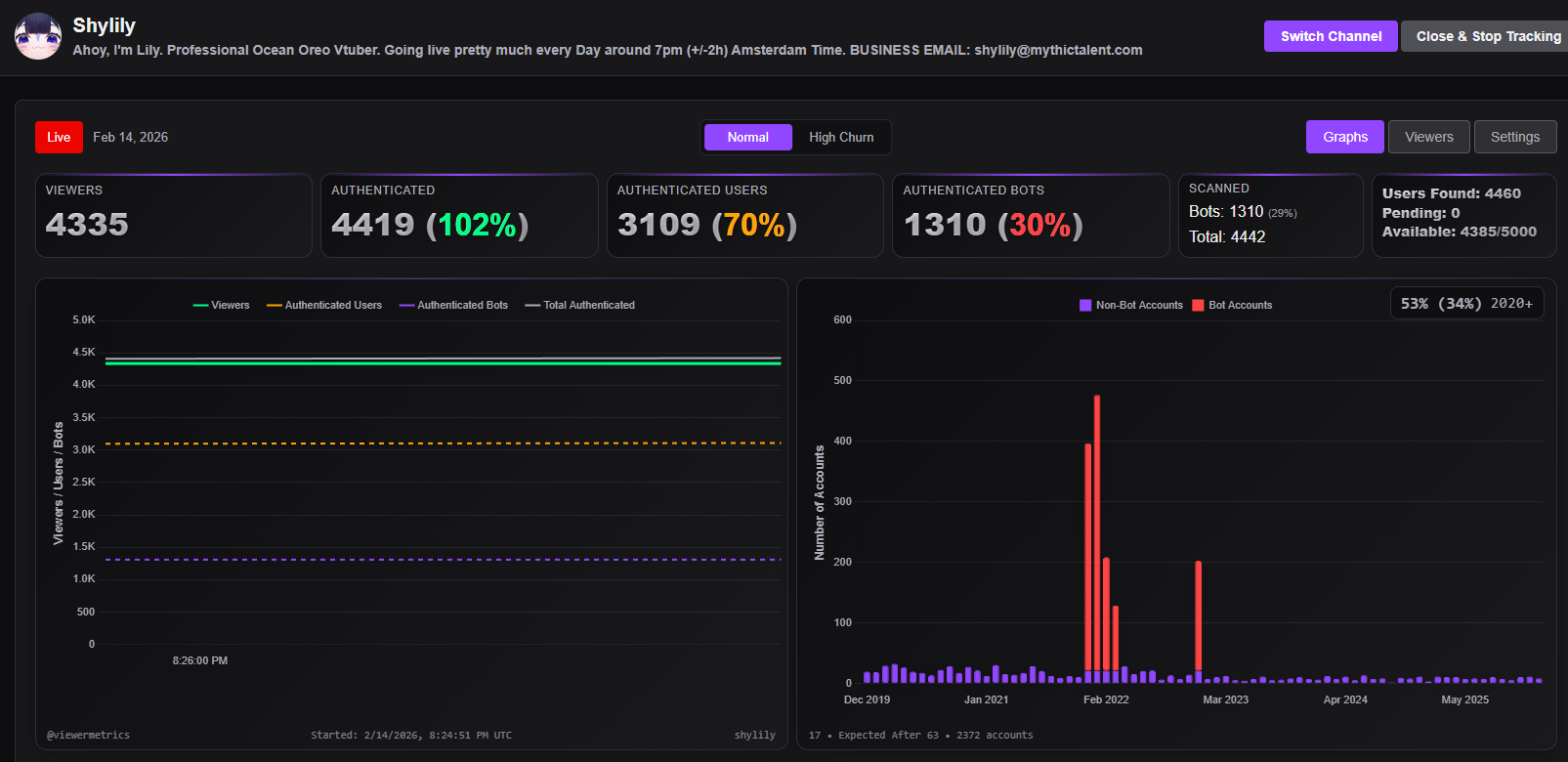Click the Scanned Total: 4442 line
This screenshot has width=1568, height=762.
point(1227,236)
